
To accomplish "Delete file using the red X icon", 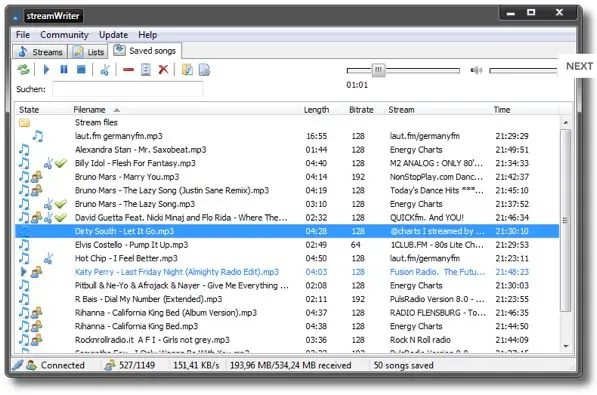I will [163, 70].
